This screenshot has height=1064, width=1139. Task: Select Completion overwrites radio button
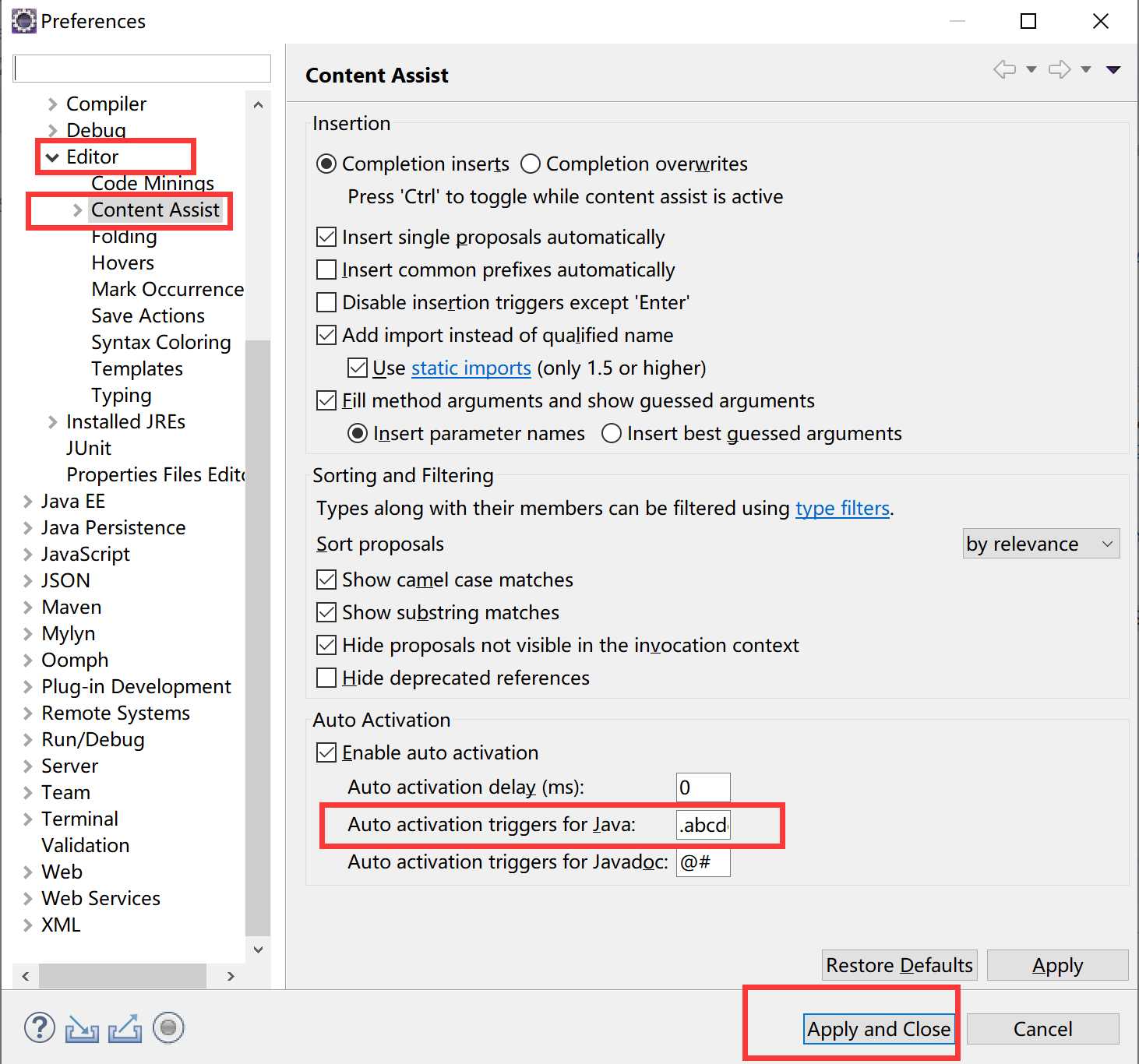531,164
